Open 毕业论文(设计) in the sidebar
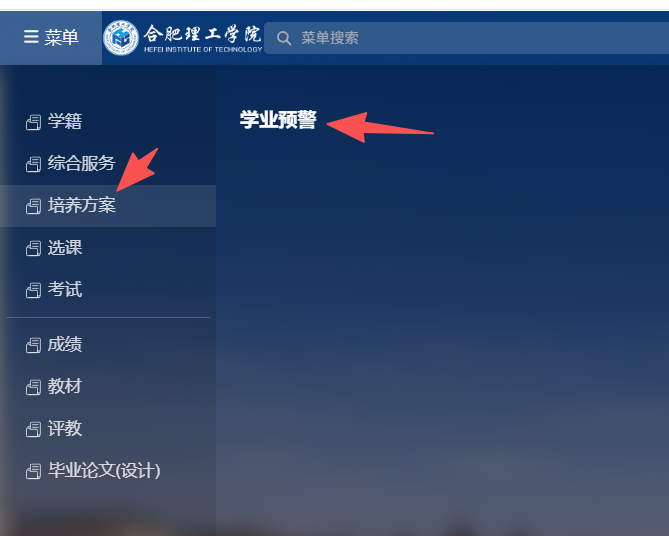Image resolution: width=669 pixels, height=536 pixels. [108, 471]
